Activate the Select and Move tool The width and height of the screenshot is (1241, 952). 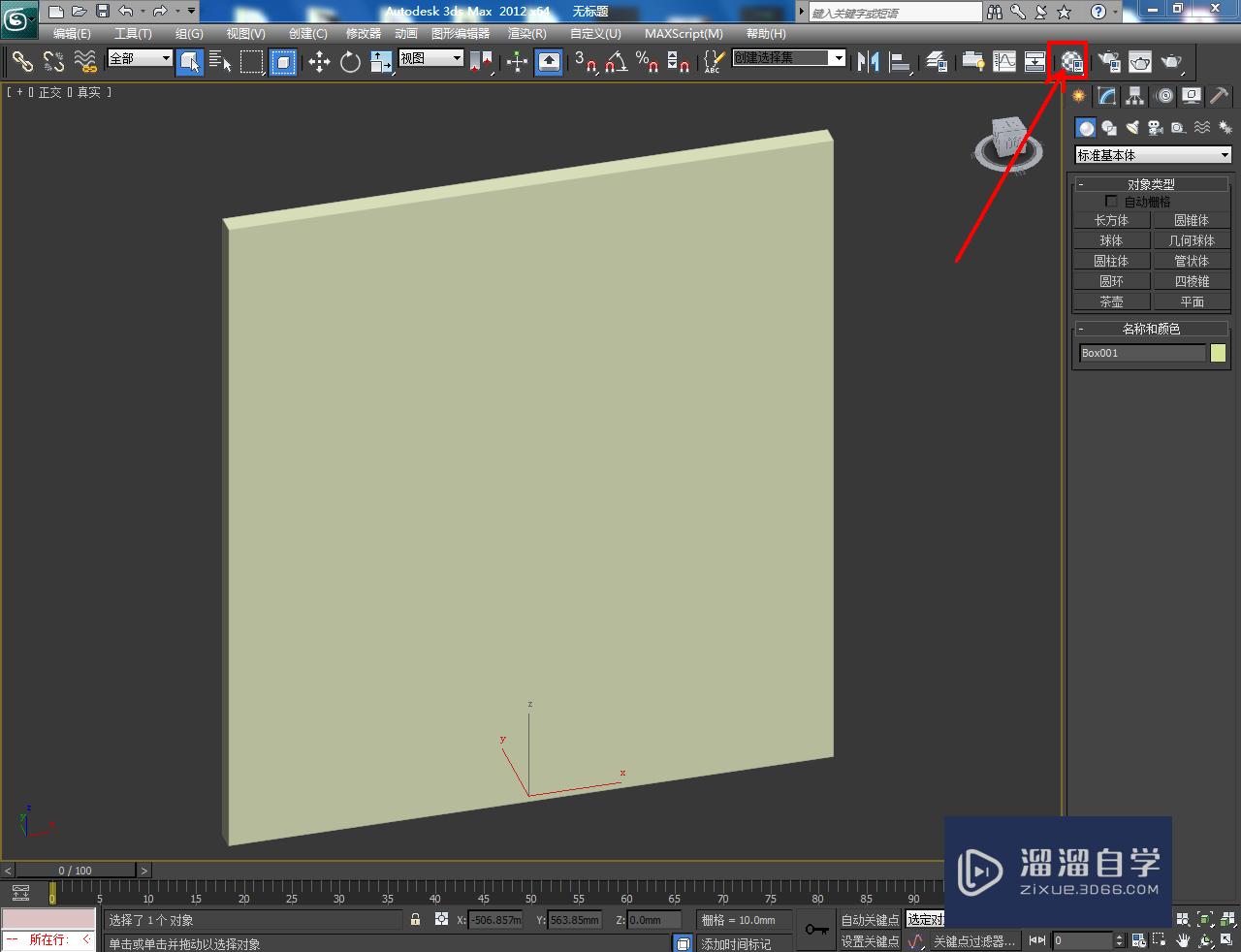click(x=319, y=61)
